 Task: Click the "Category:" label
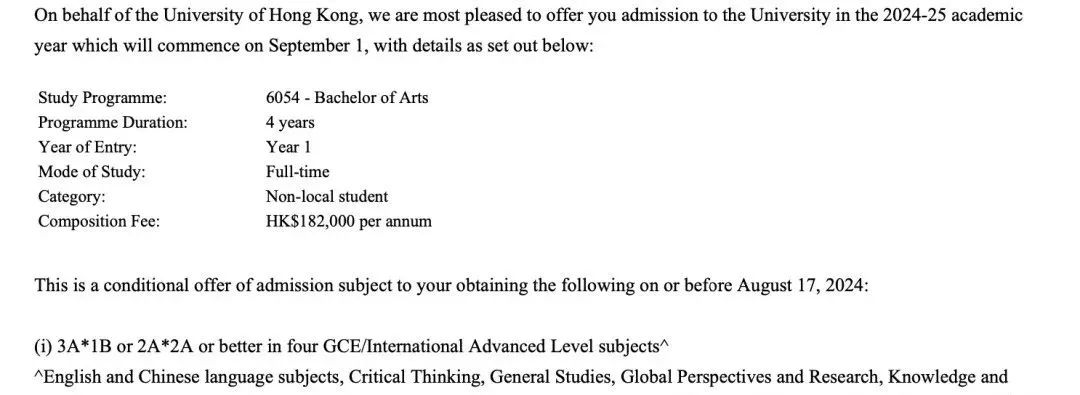(72, 196)
